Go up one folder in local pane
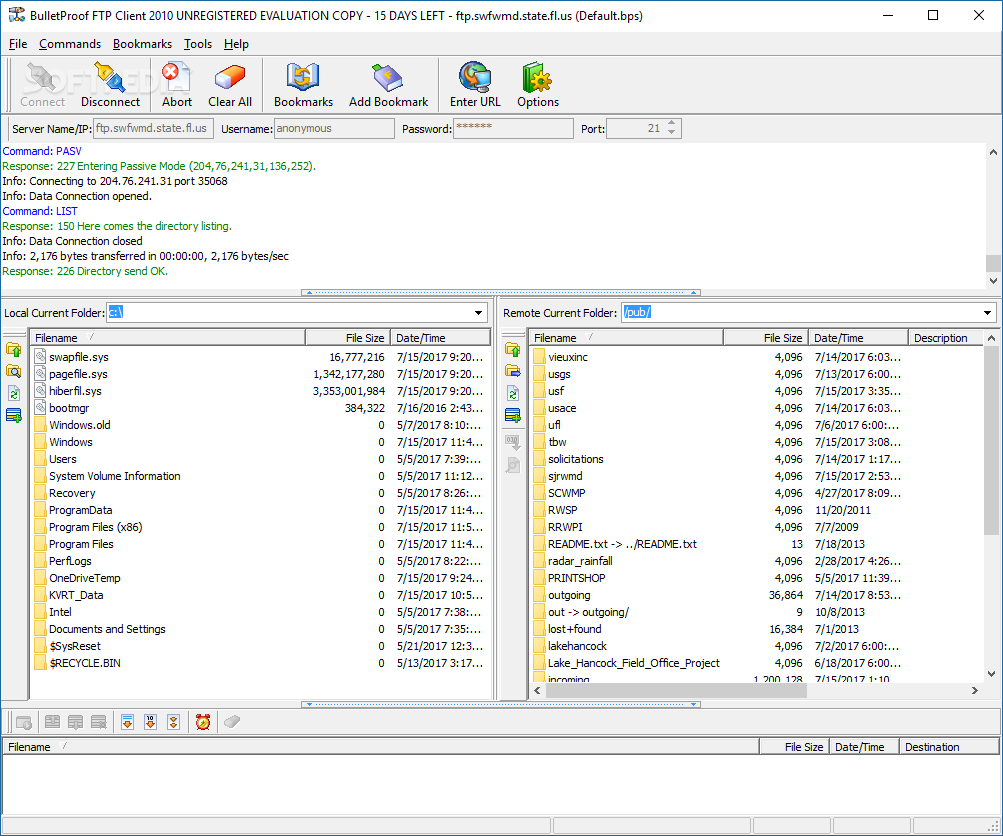 tap(13, 349)
